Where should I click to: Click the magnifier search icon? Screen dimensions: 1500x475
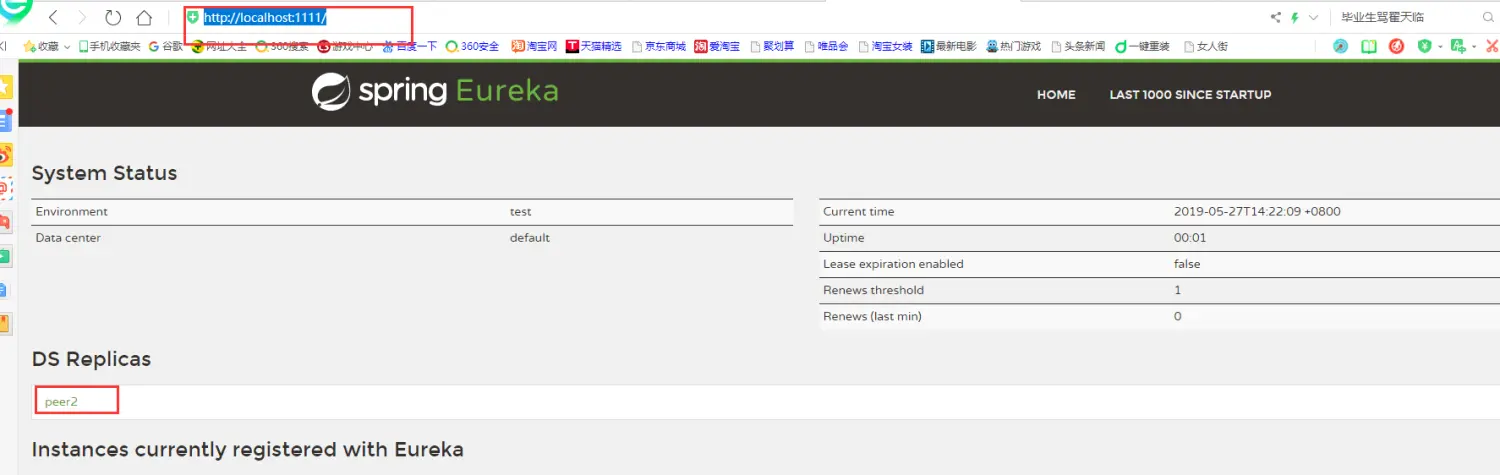click(1488, 17)
